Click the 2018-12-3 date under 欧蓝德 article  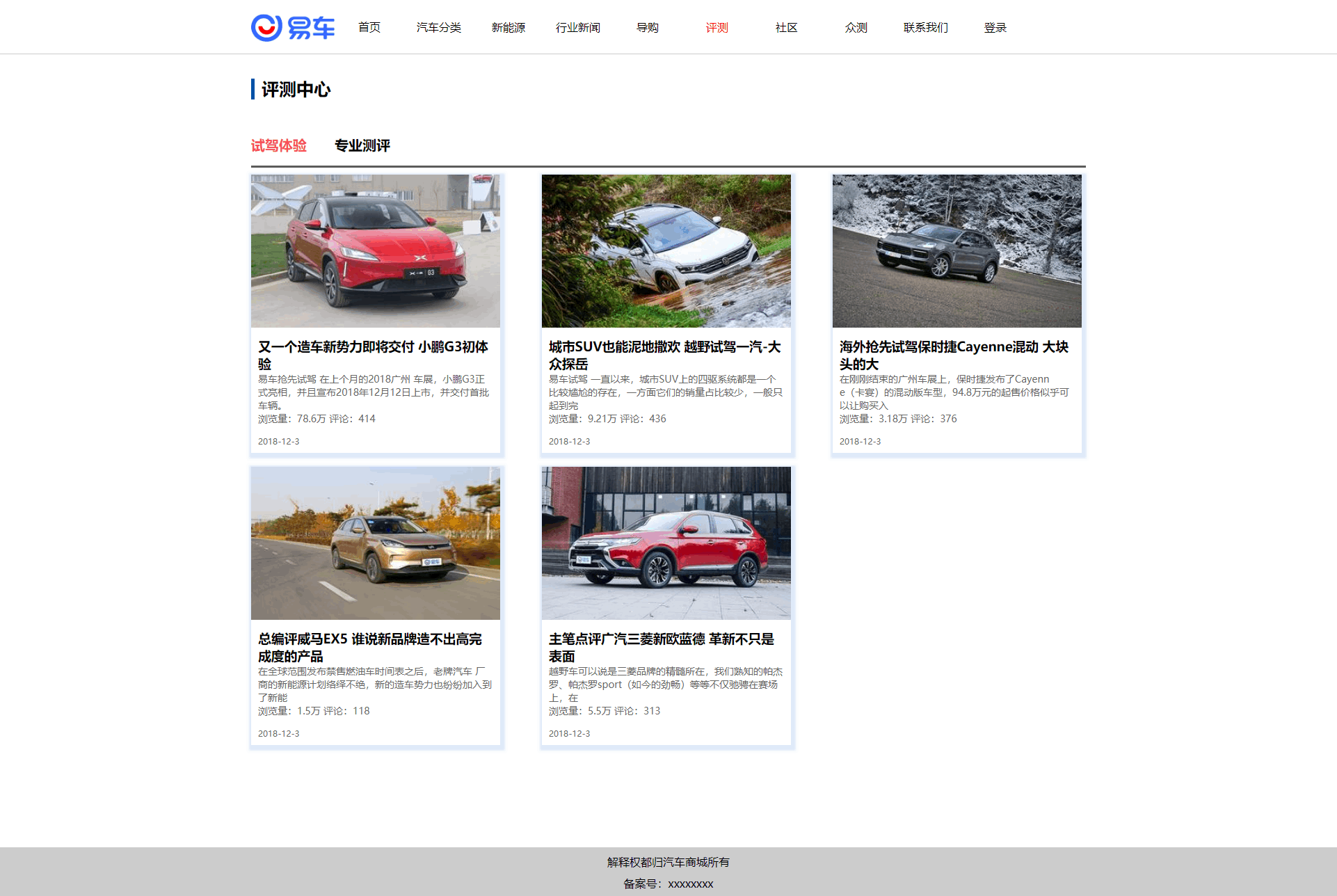point(570,734)
